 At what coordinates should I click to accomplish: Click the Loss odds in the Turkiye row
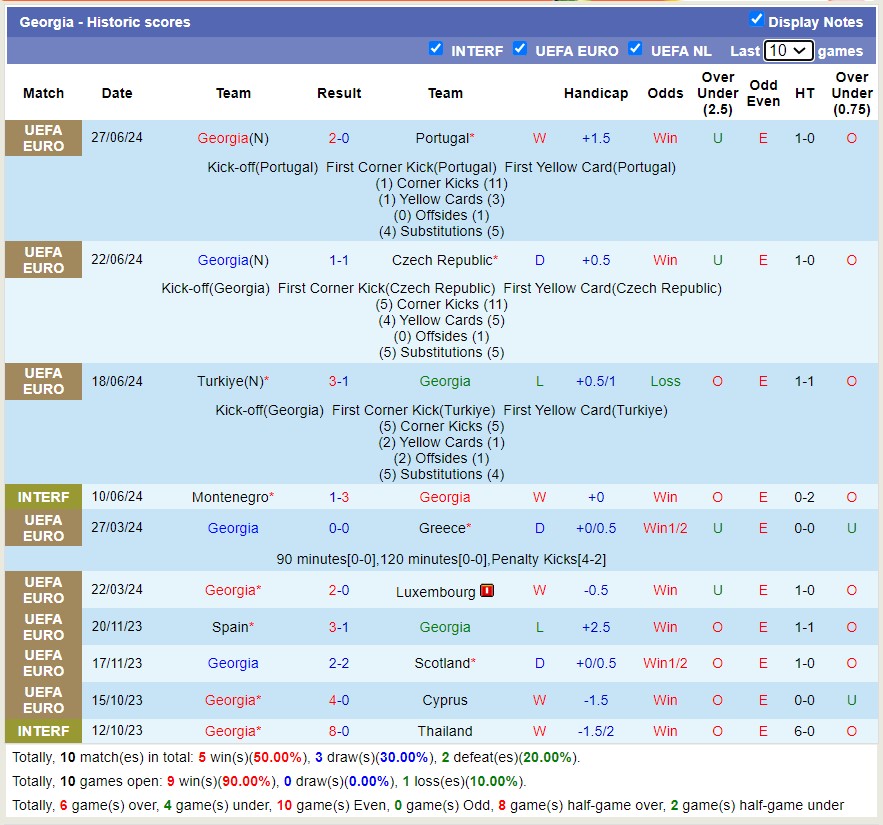click(665, 381)
